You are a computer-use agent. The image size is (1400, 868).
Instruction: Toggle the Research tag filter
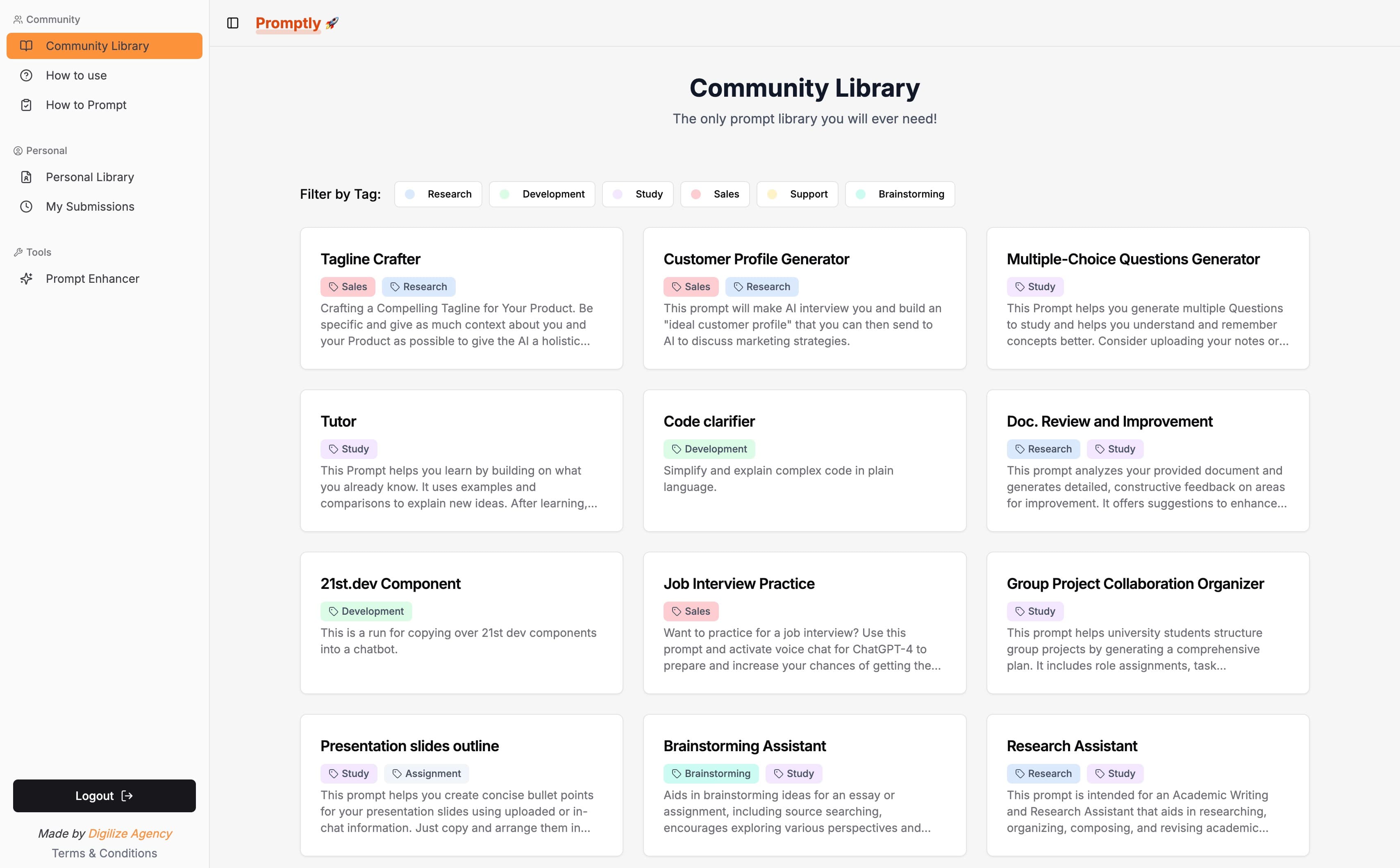(x=438, y=194)
